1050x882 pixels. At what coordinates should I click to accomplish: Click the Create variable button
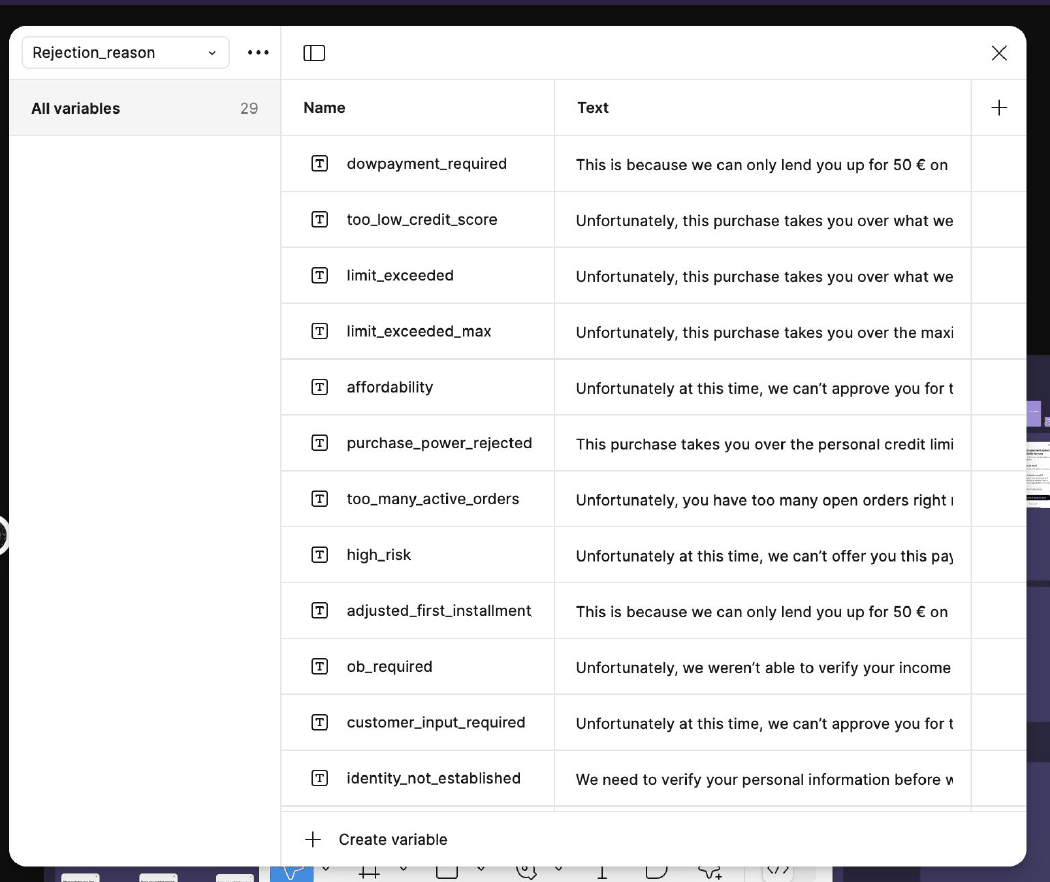[376, 839]
